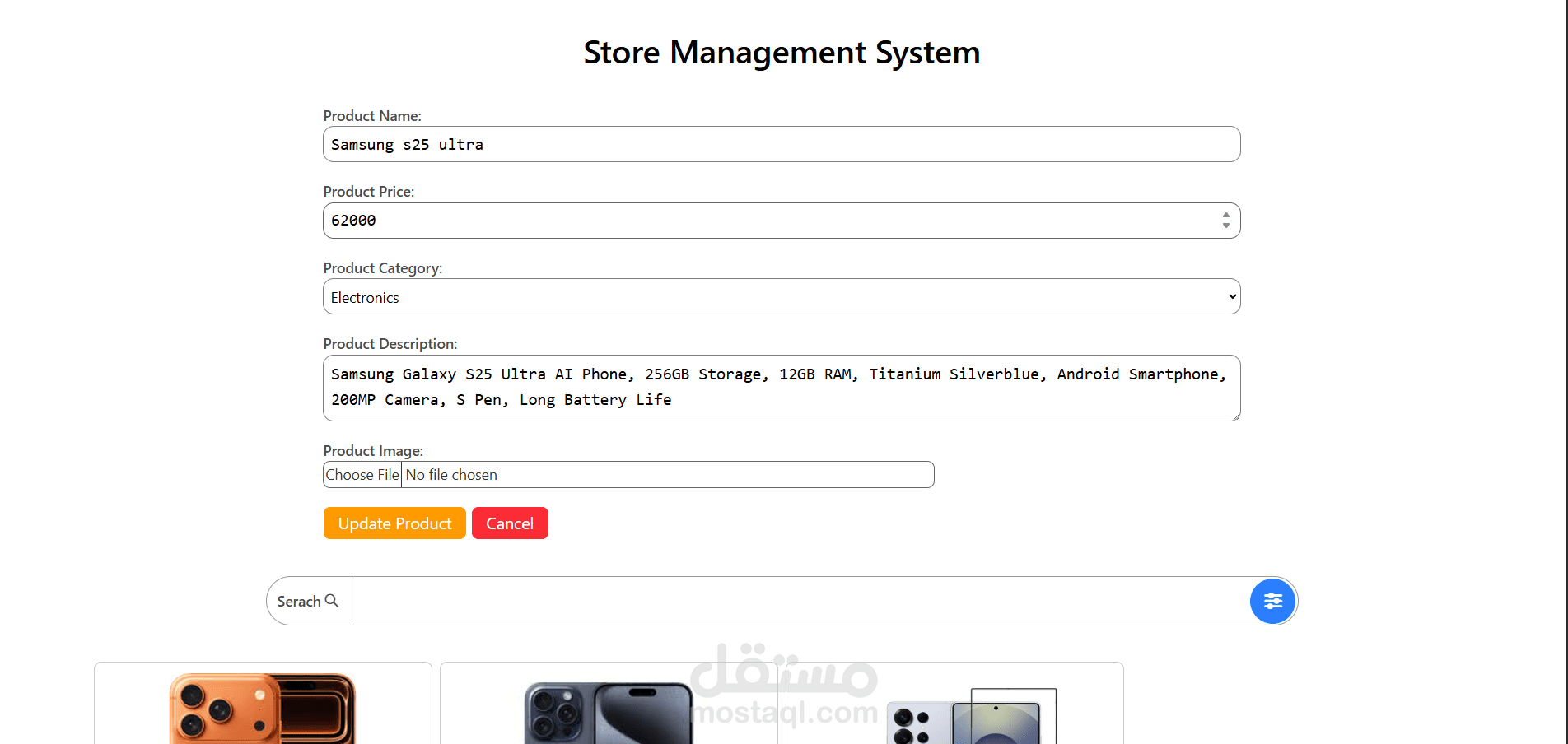This screenshot has width=1568, height=744.
Task: Click the Update Product button
Action: point(394,523)
